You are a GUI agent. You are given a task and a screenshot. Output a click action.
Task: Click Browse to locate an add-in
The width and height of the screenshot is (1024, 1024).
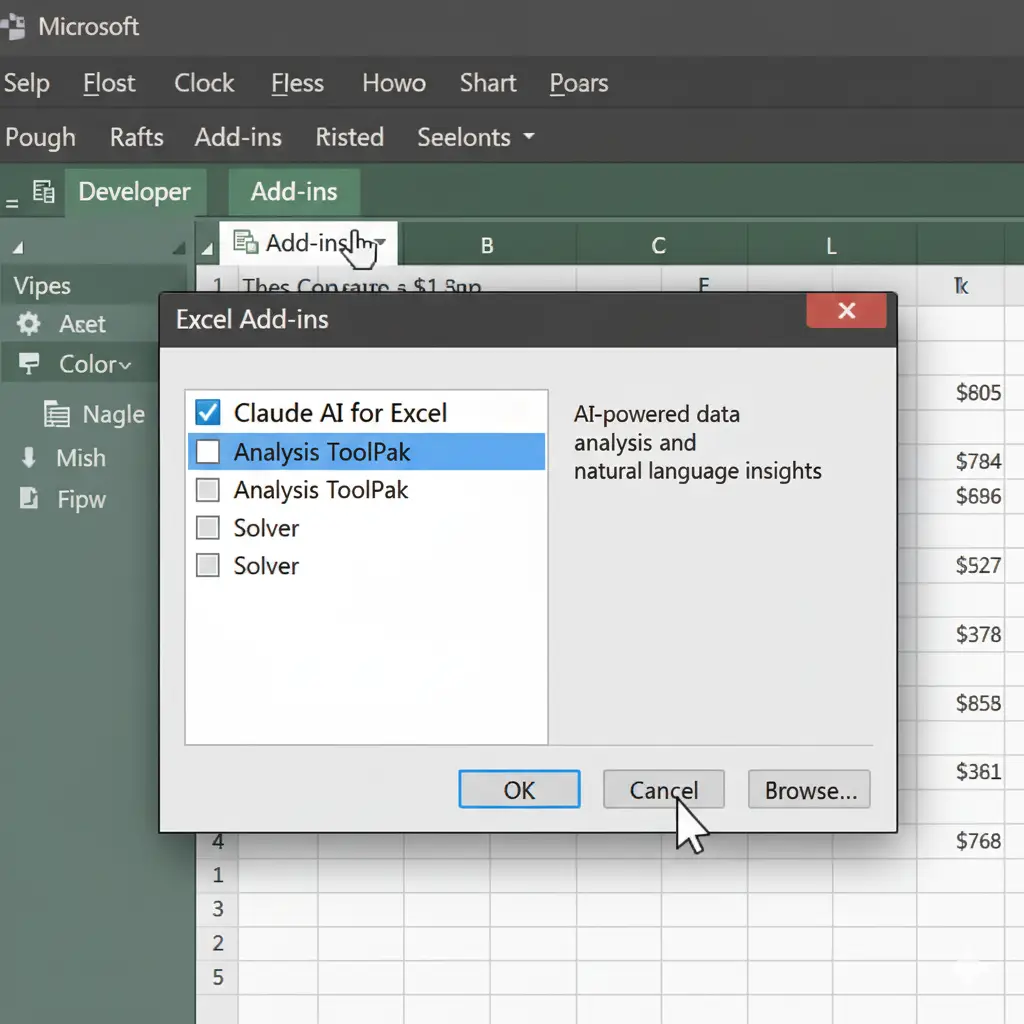808,789
